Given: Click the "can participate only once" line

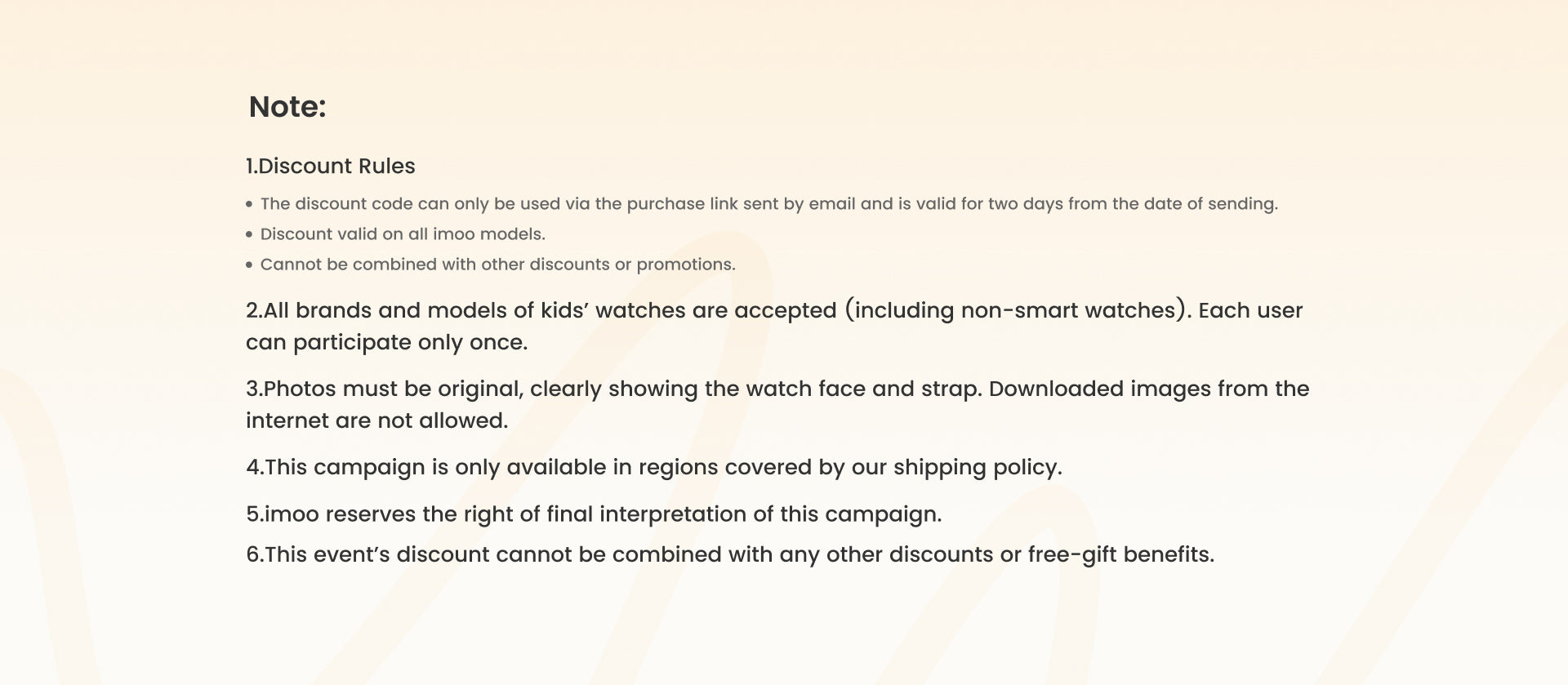Looking at the screenshot, I should click(386, 343).
